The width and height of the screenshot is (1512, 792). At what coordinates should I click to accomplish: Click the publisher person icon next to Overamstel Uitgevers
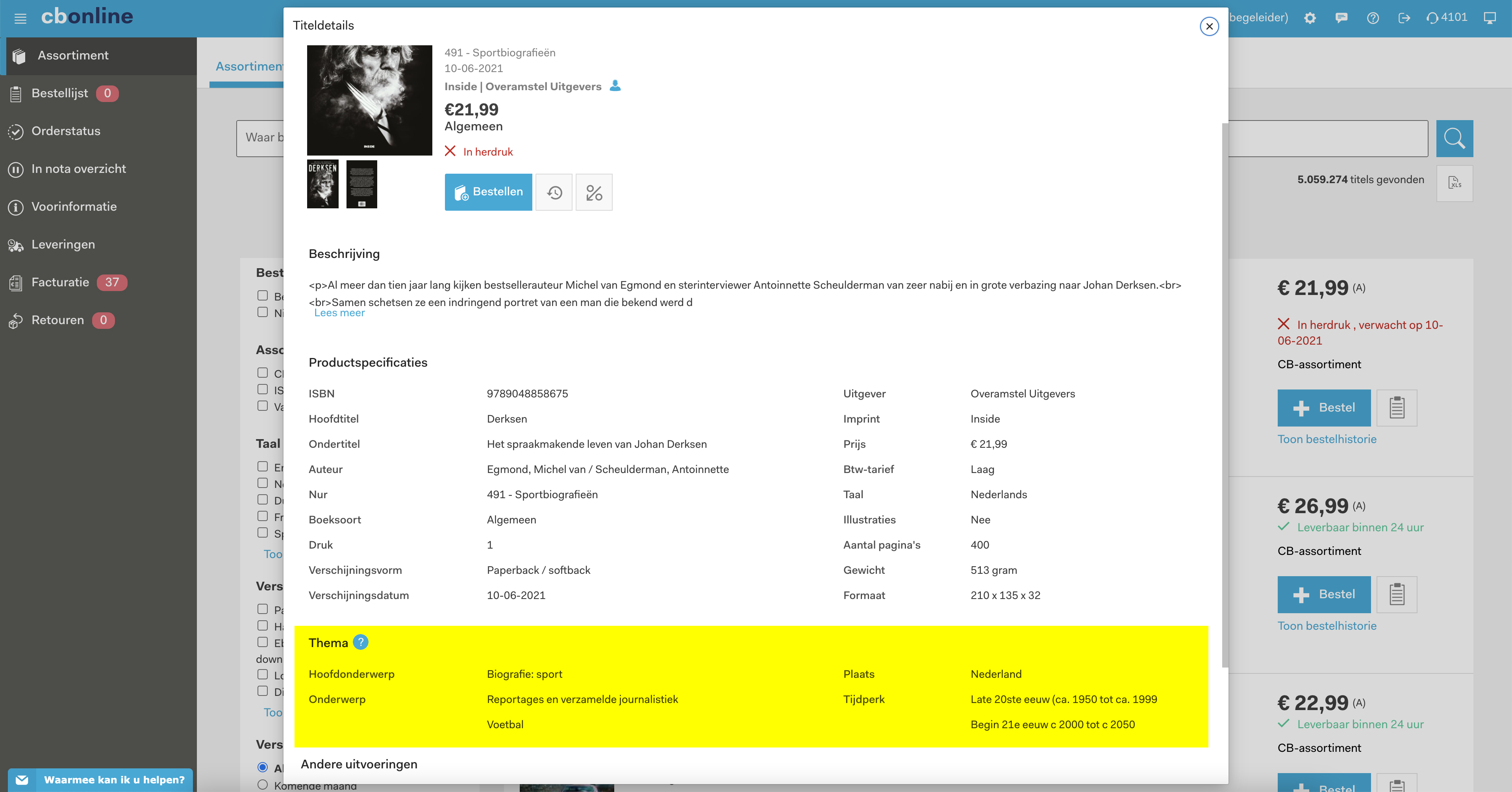click(615, 86)
